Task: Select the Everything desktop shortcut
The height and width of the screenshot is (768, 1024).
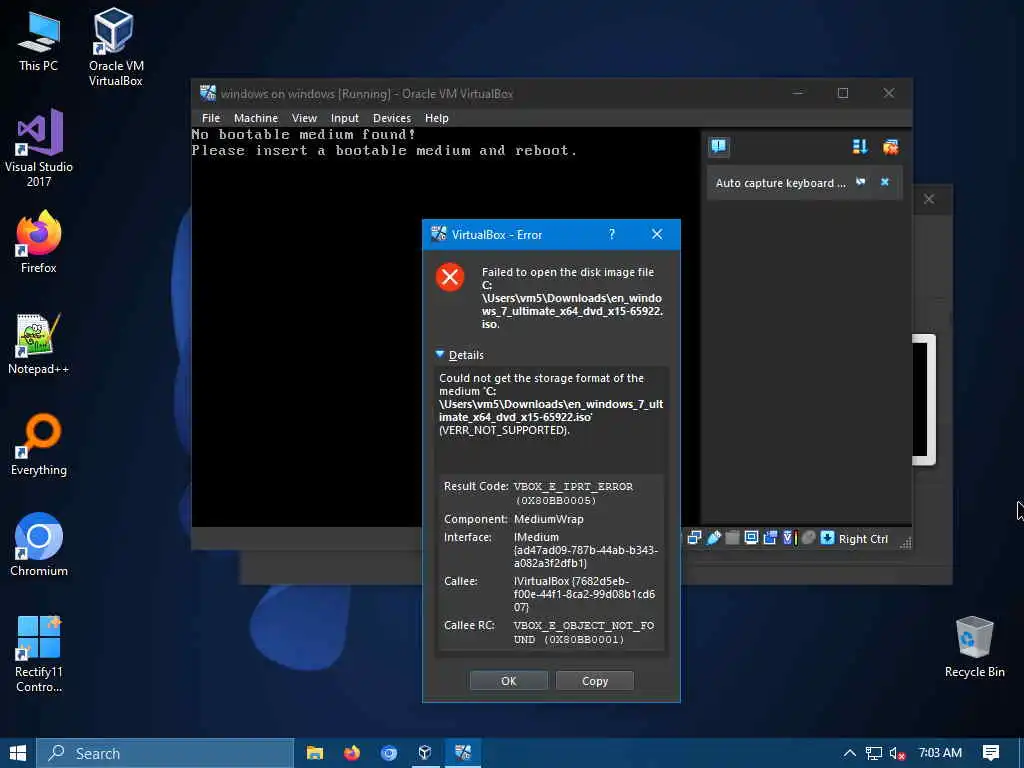Action: coord(39,445)
